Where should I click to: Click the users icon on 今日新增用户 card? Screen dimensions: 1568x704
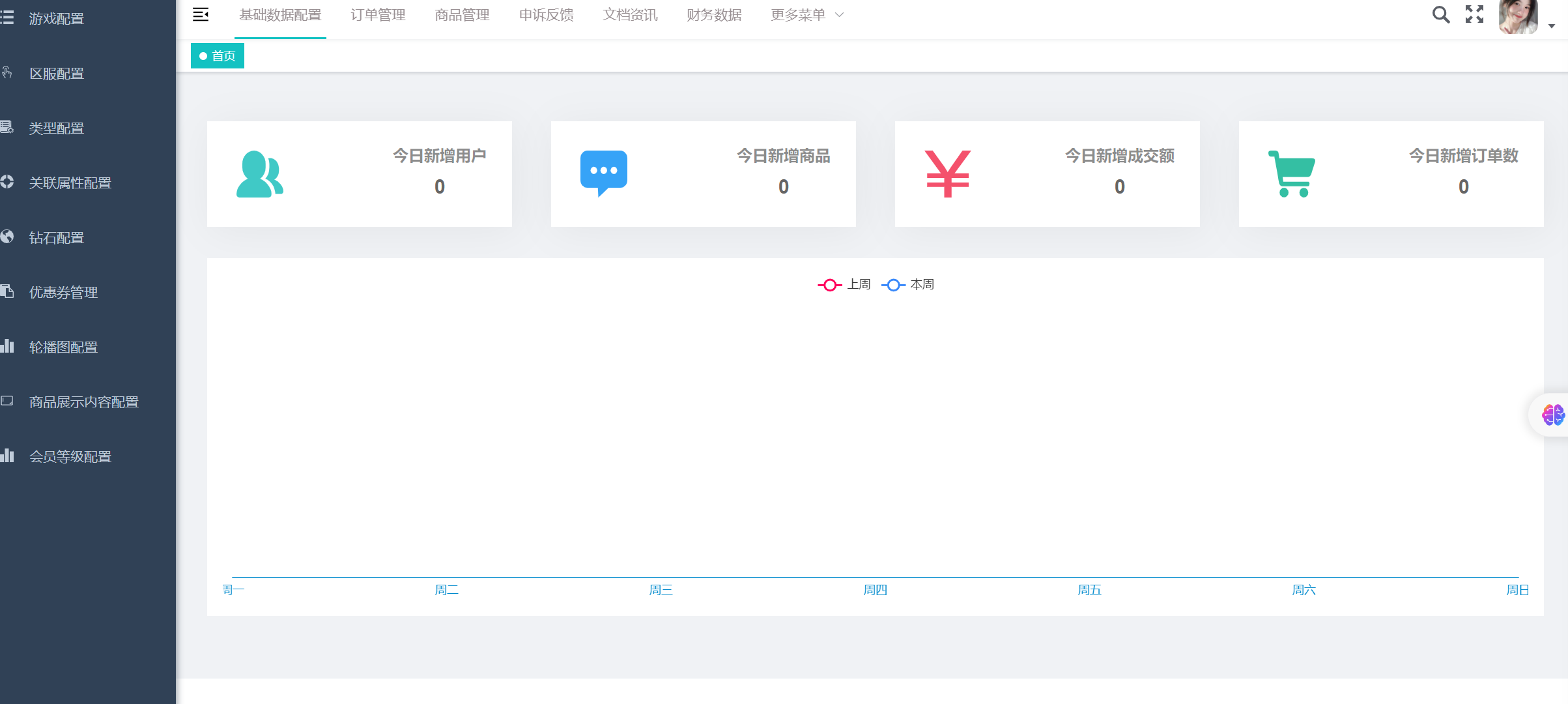(x=260, y=174)
